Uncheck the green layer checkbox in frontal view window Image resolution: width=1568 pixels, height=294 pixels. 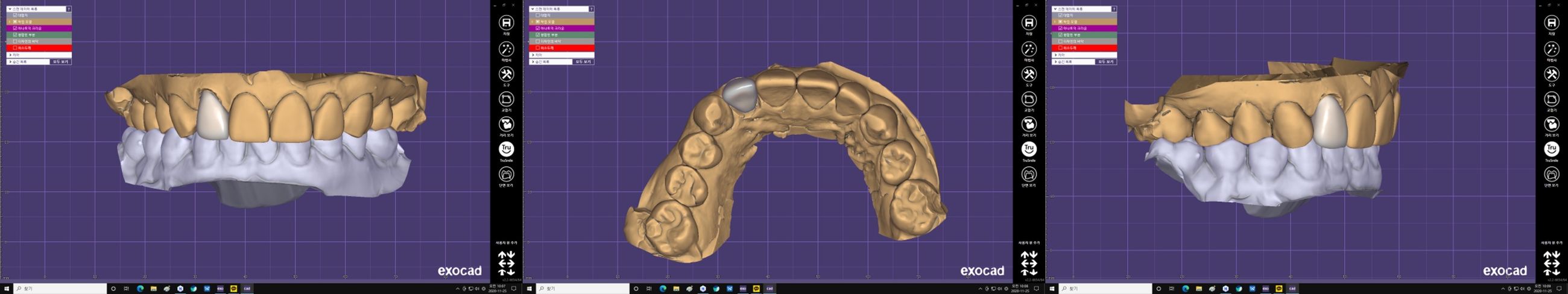[14, 35]
